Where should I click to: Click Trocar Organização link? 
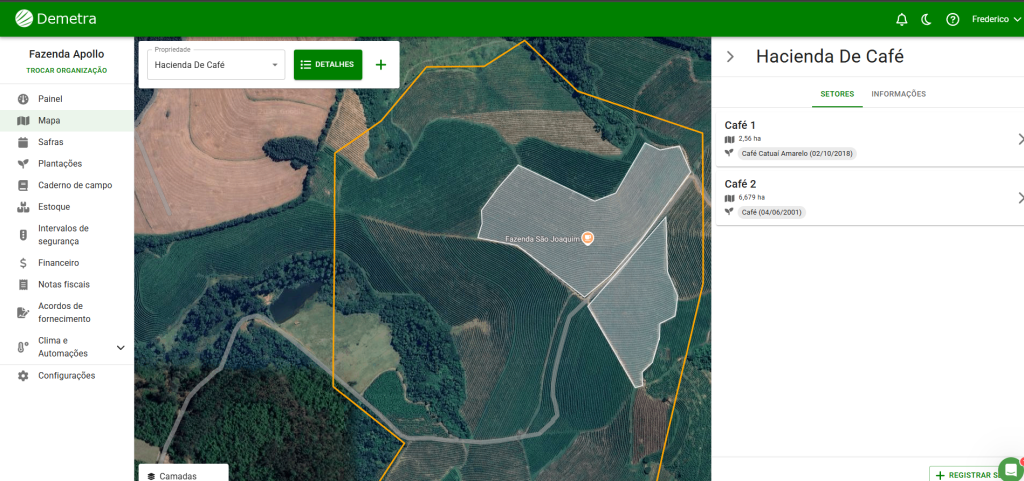tap(67, 71)
